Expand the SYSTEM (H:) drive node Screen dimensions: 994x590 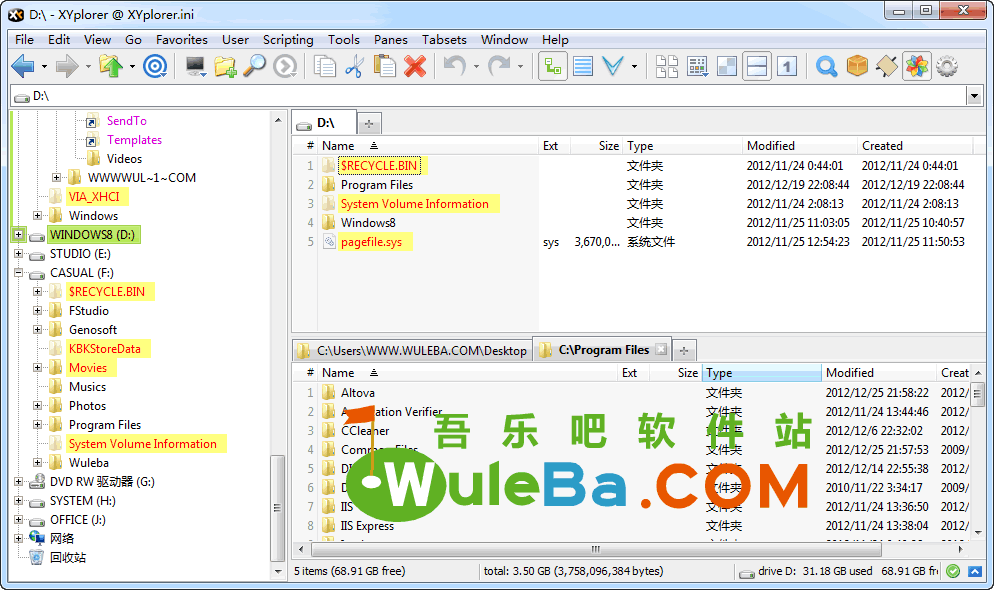tap(18, 501)
